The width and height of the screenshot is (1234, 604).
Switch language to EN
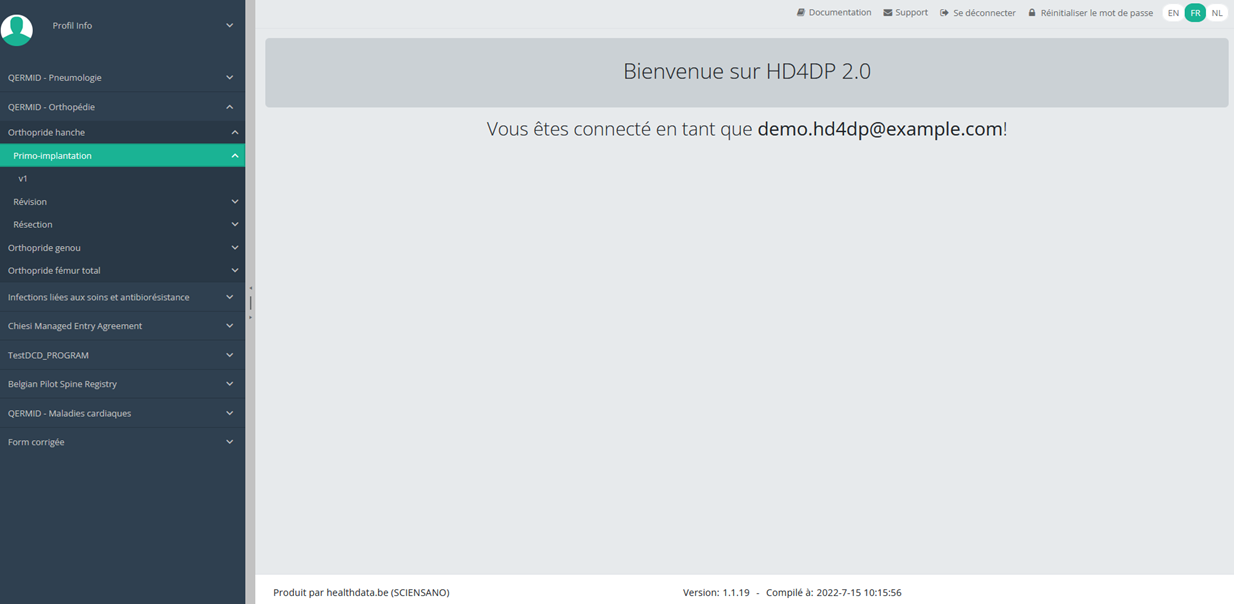(x=1173, y=13)
